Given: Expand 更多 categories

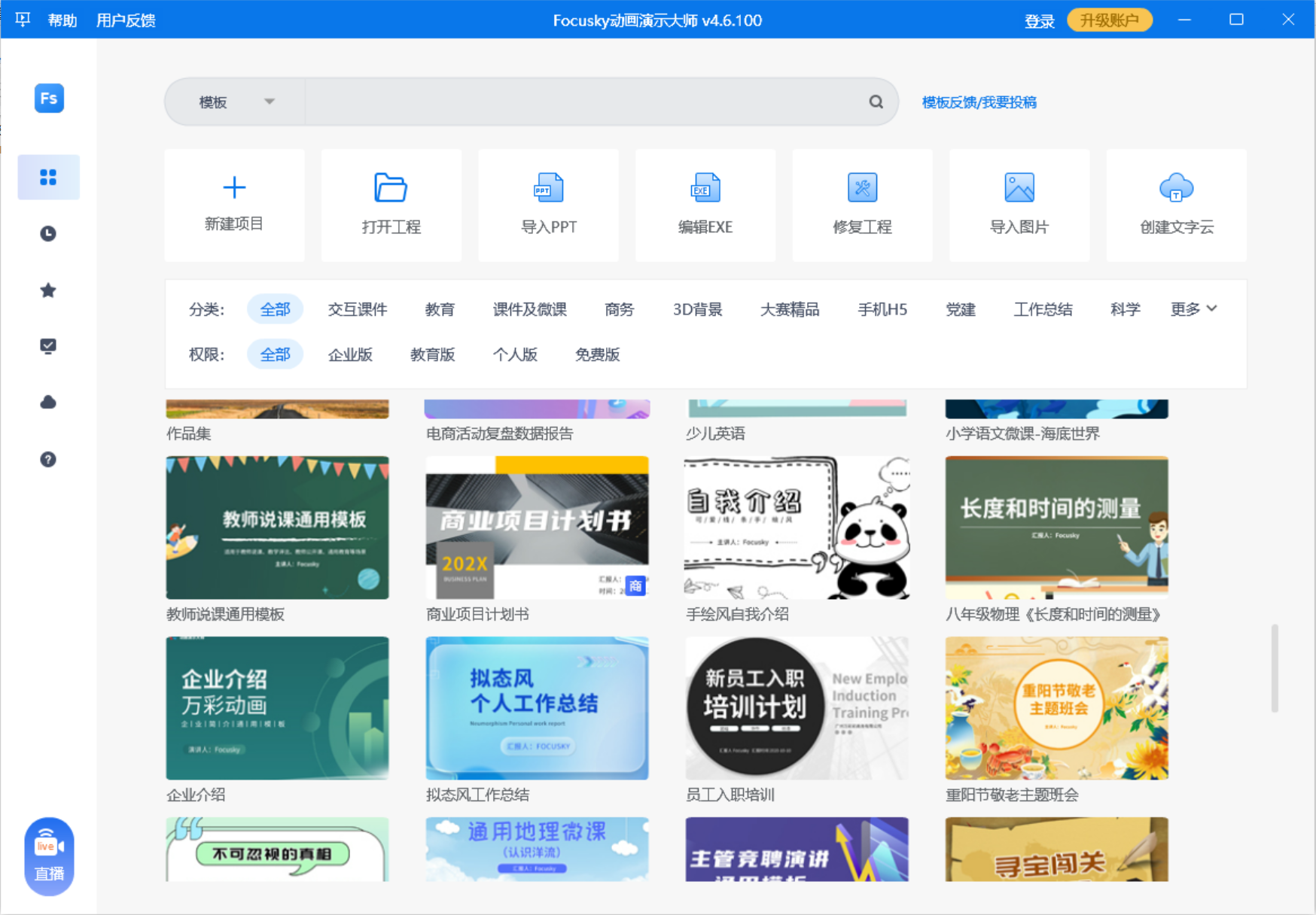Looking at the screenshot, I should pyautogui.click(x=1193, y=309).
